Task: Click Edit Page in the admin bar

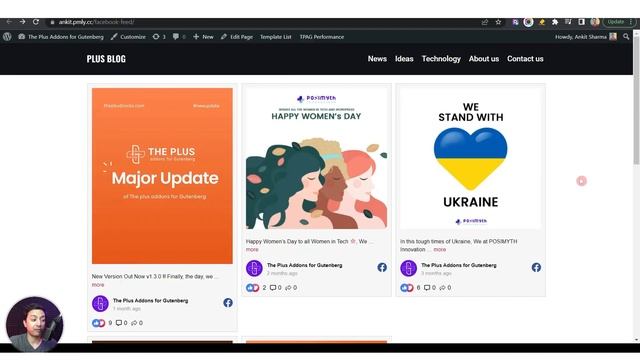Action: 237,37
